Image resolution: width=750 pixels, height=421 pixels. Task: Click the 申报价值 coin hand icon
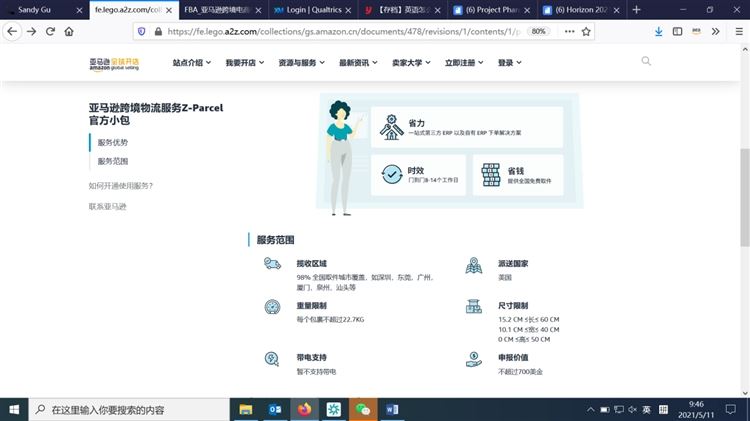point(474,359)
